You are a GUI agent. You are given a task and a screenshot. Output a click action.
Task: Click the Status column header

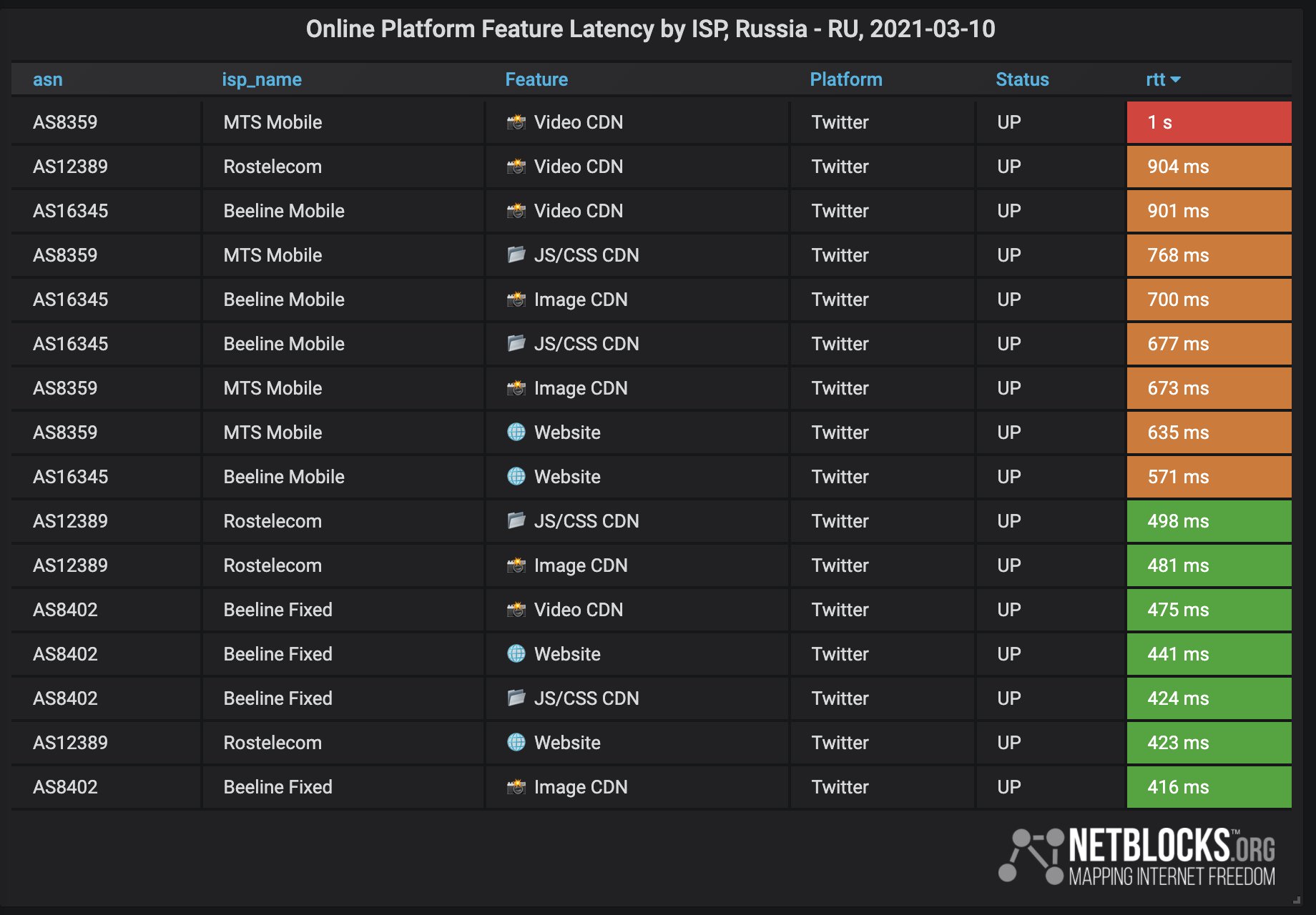pyautogui.click(x=1021, y=79)
